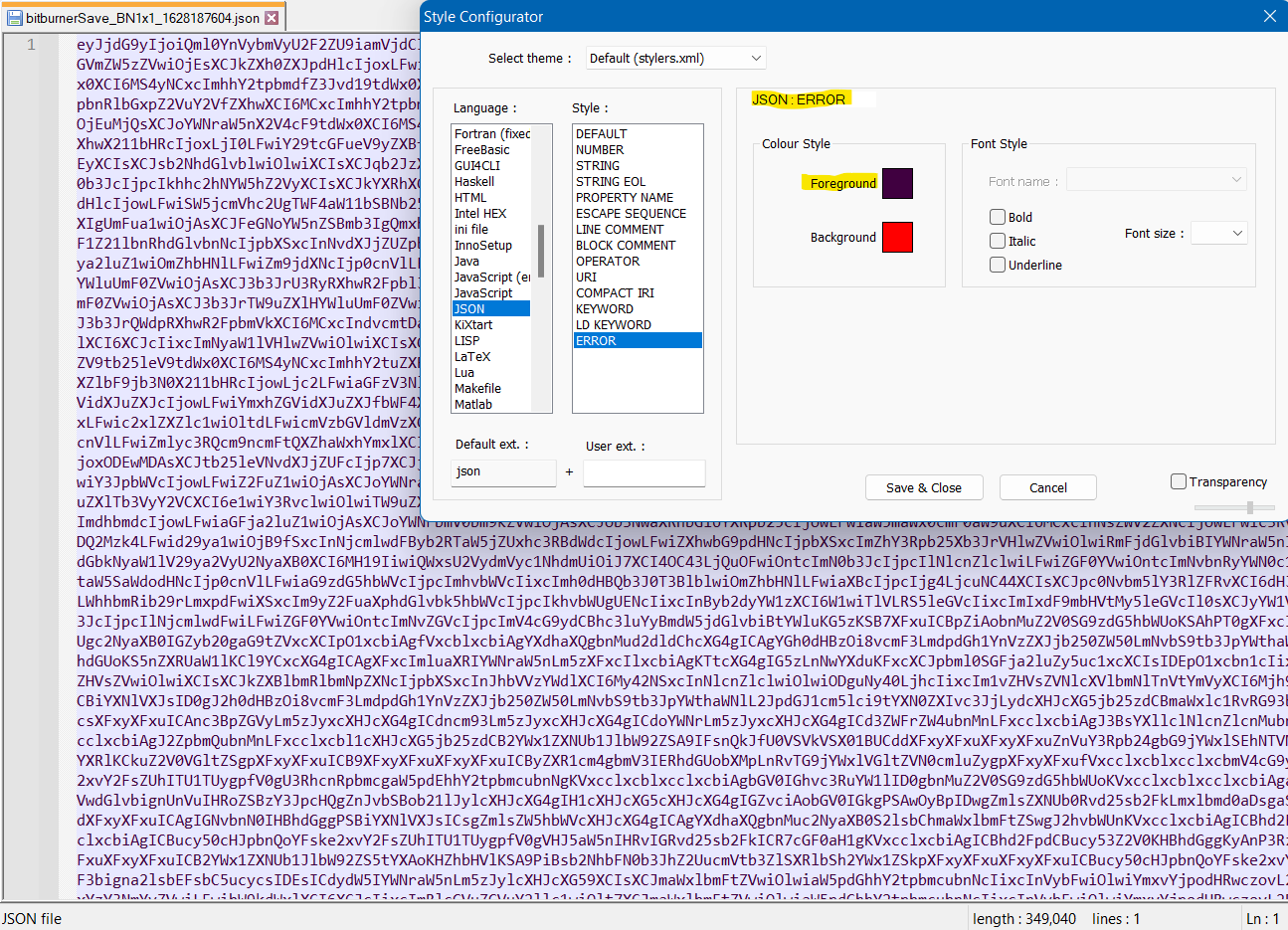Enable Underline font style
Image resolution: width=1288 pixels, height=930 pixels.
coord(997,264)
